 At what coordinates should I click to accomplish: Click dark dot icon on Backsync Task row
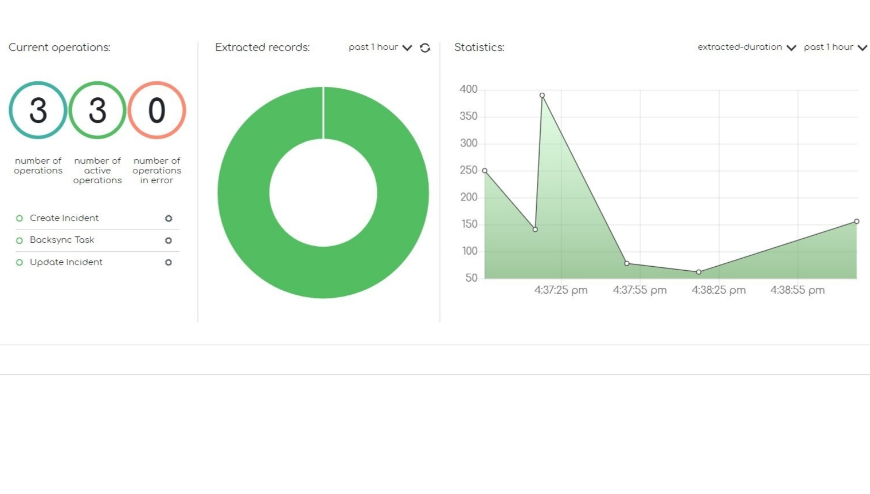tap(169, 240)
